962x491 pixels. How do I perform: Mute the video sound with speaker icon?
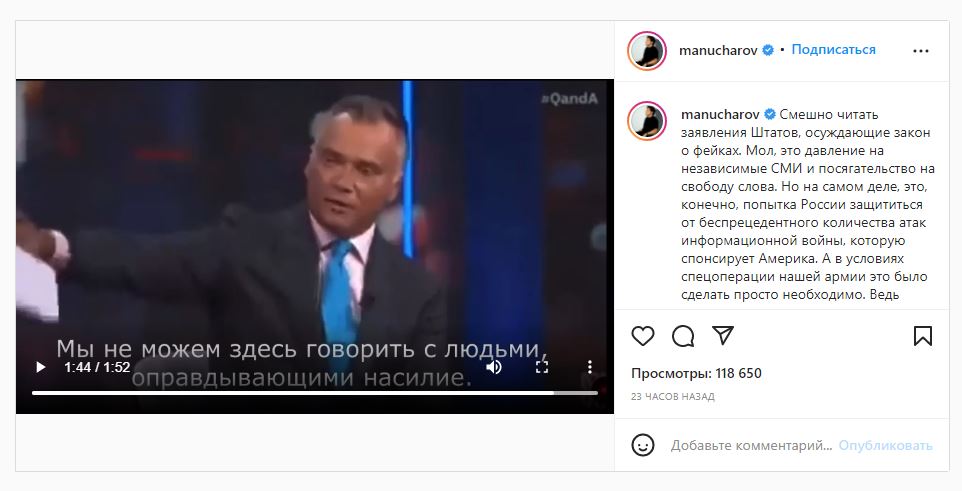pos(494,367)
